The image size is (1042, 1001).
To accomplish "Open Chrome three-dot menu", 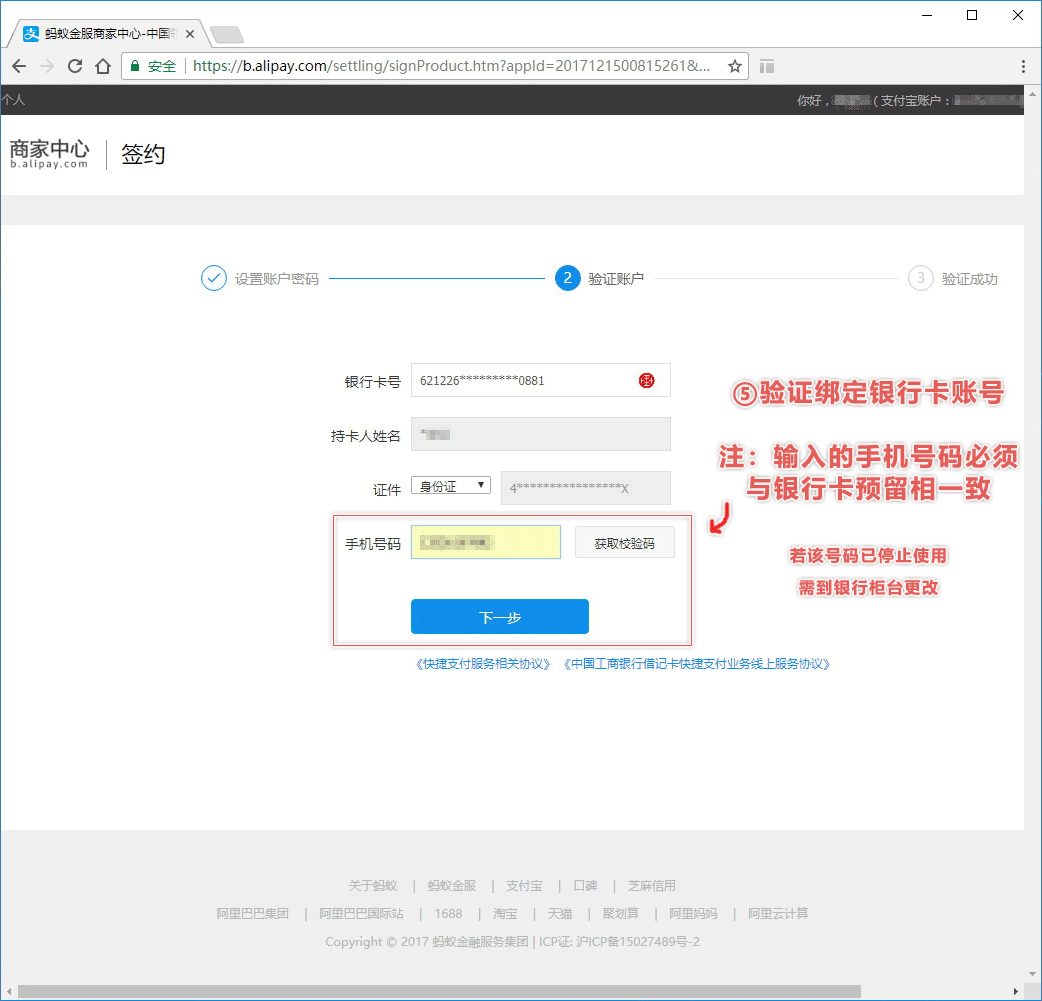I will 1023,66.
